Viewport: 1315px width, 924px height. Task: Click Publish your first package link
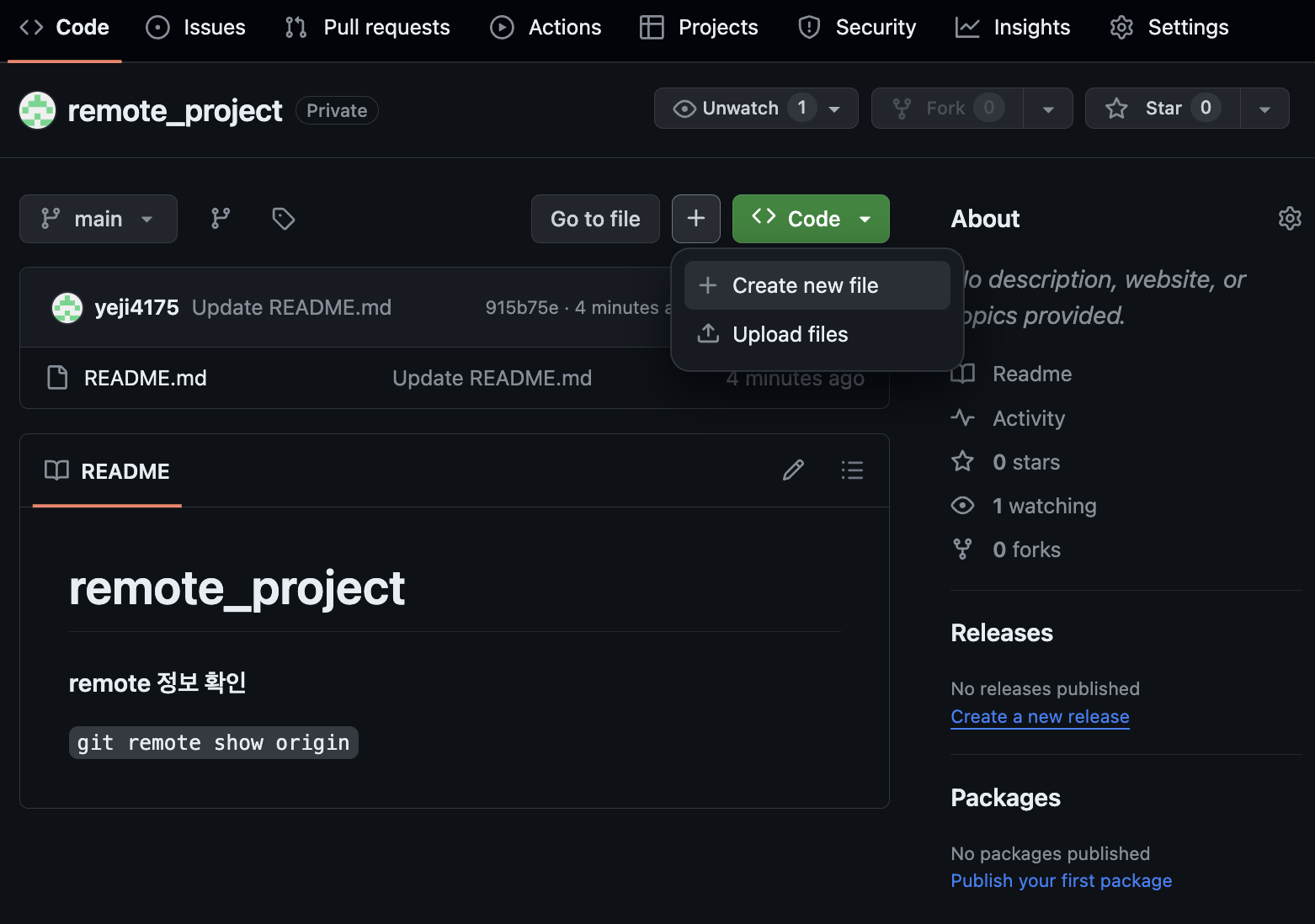(1061, 880)
